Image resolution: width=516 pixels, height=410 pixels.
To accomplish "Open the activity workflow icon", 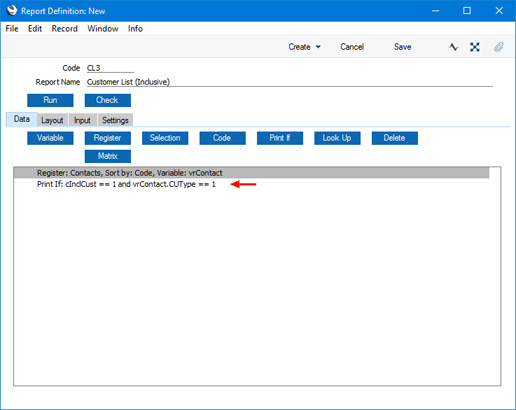I will (x=453, y=47).
